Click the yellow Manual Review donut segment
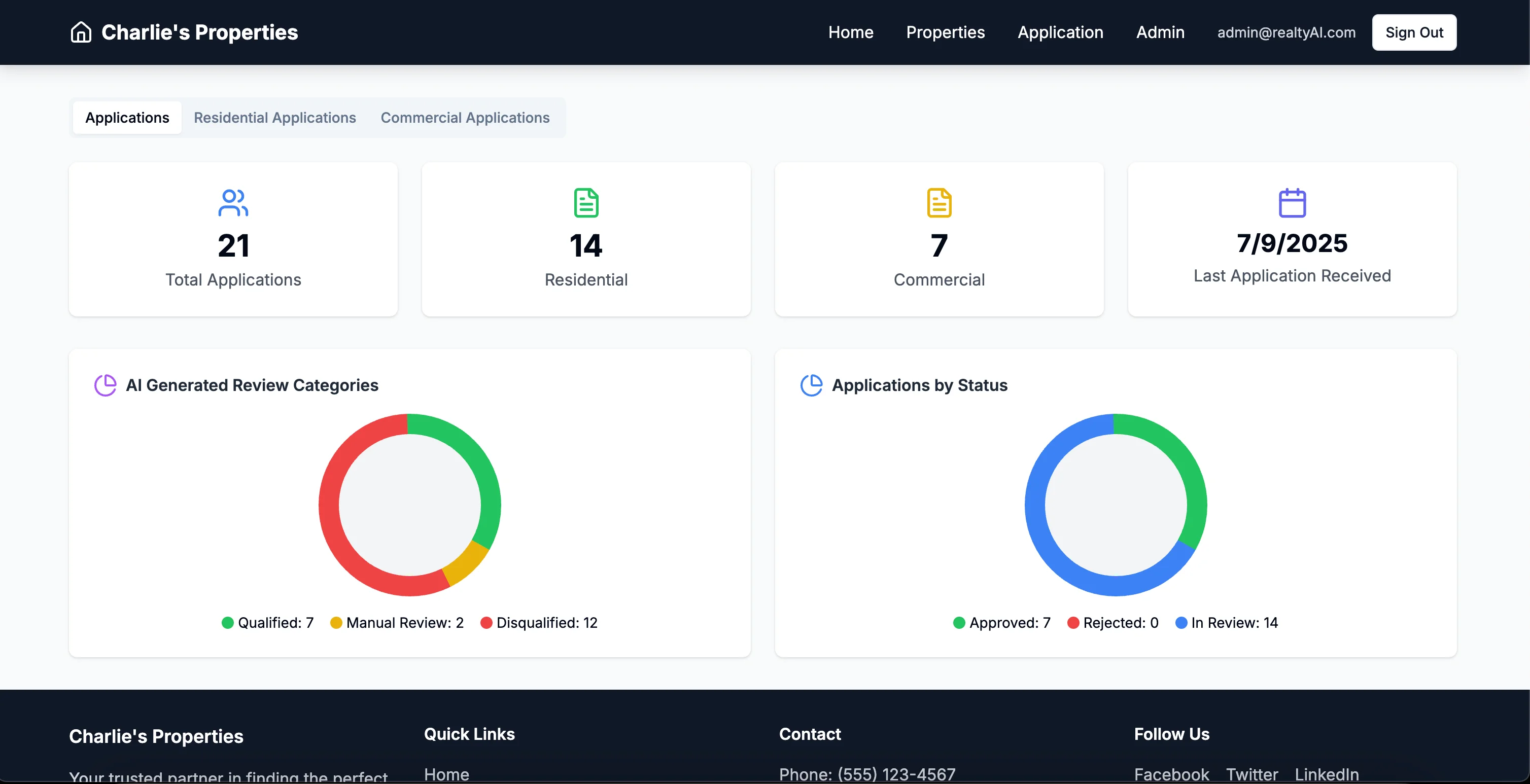 [467, 562]
